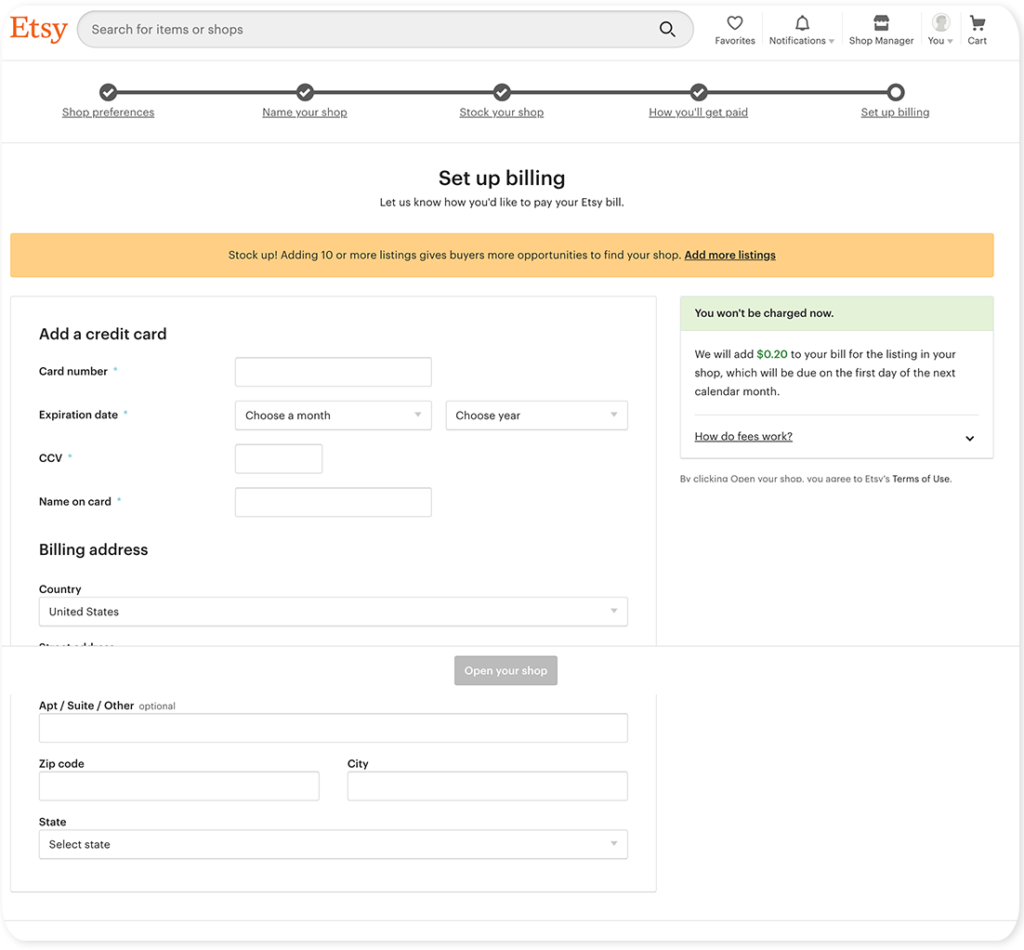Click the Card number field

click(333, 372)
